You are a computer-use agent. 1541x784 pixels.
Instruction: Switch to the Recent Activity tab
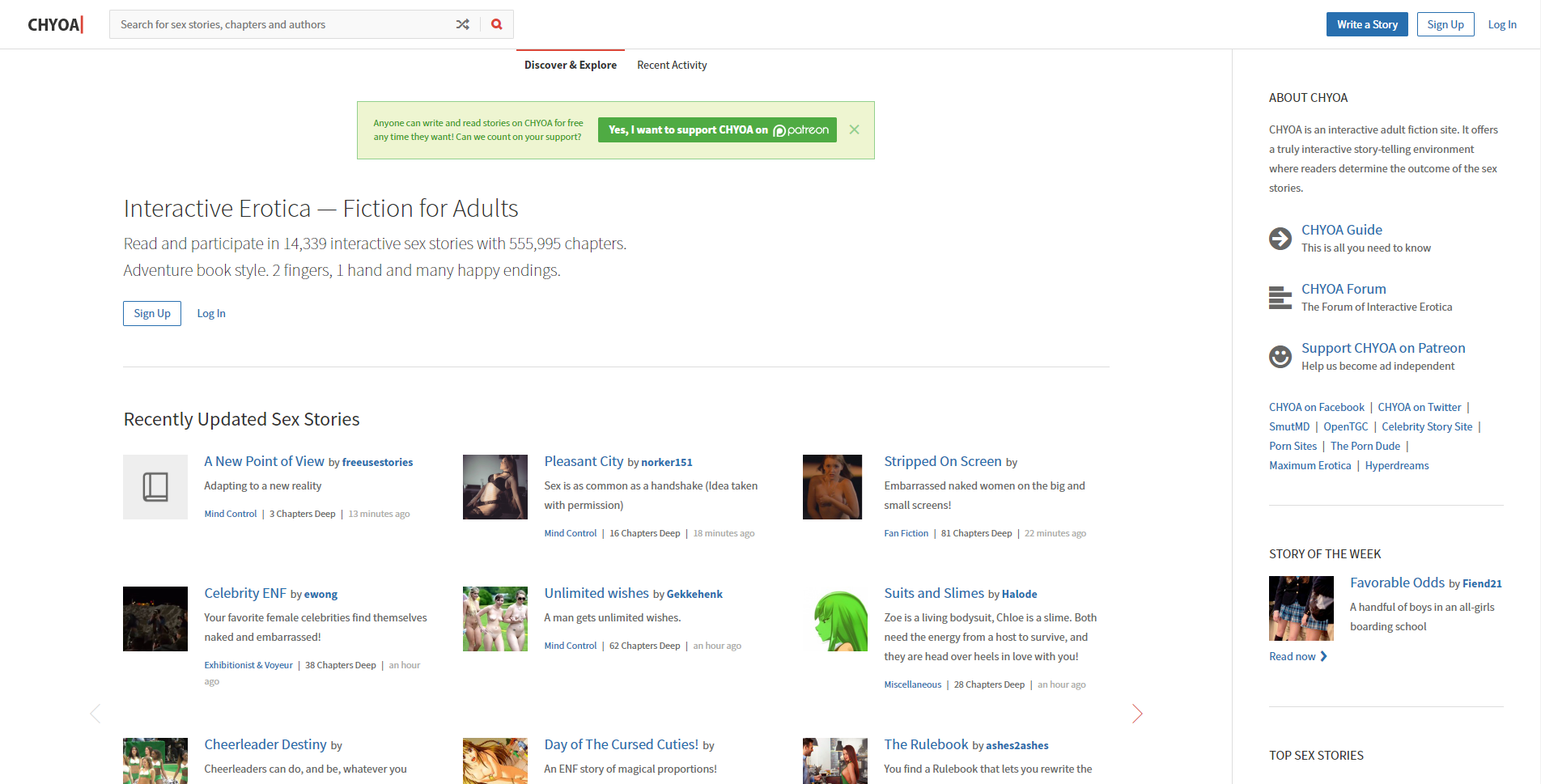672,66
